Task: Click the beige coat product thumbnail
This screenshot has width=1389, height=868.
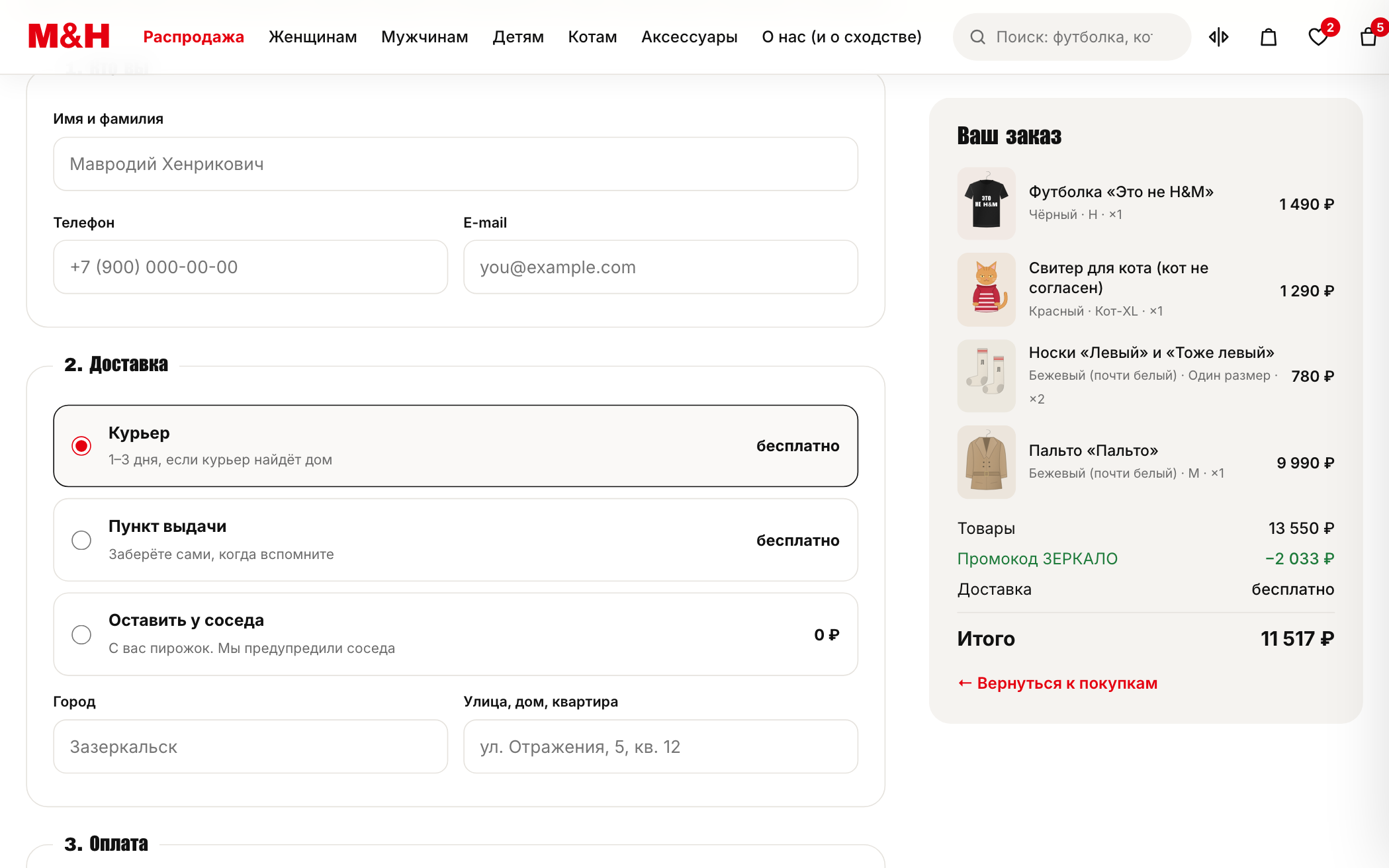Action: pyautogui.click(x=986, y=462)
